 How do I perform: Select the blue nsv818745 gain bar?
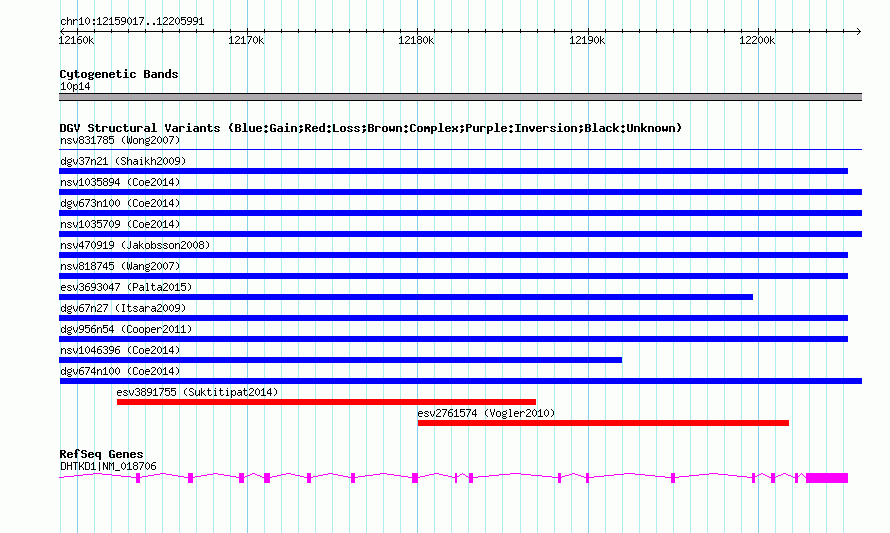point(454,276)
